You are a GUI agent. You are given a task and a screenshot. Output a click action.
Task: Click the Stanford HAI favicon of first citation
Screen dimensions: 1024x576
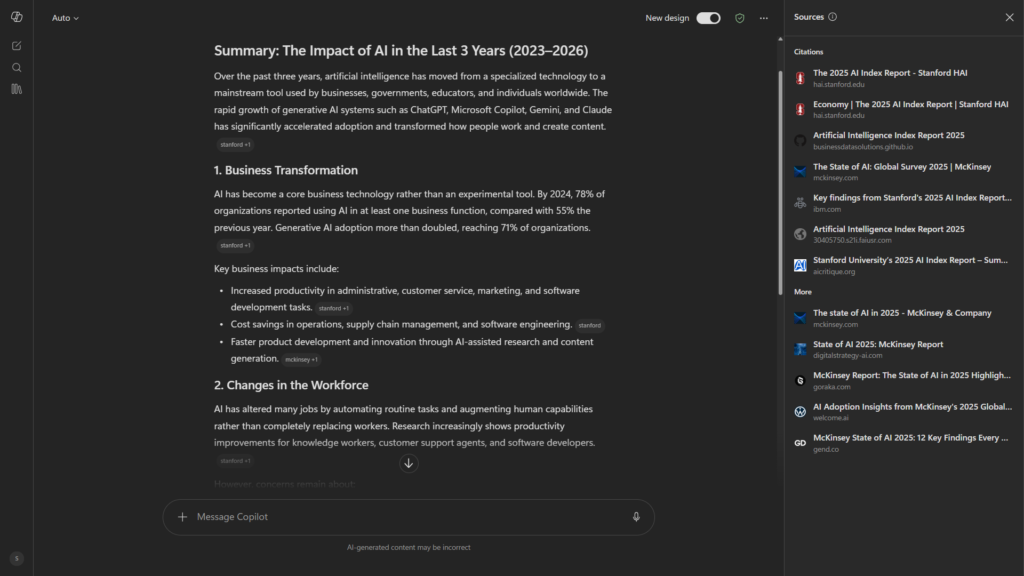click(800, 78)
